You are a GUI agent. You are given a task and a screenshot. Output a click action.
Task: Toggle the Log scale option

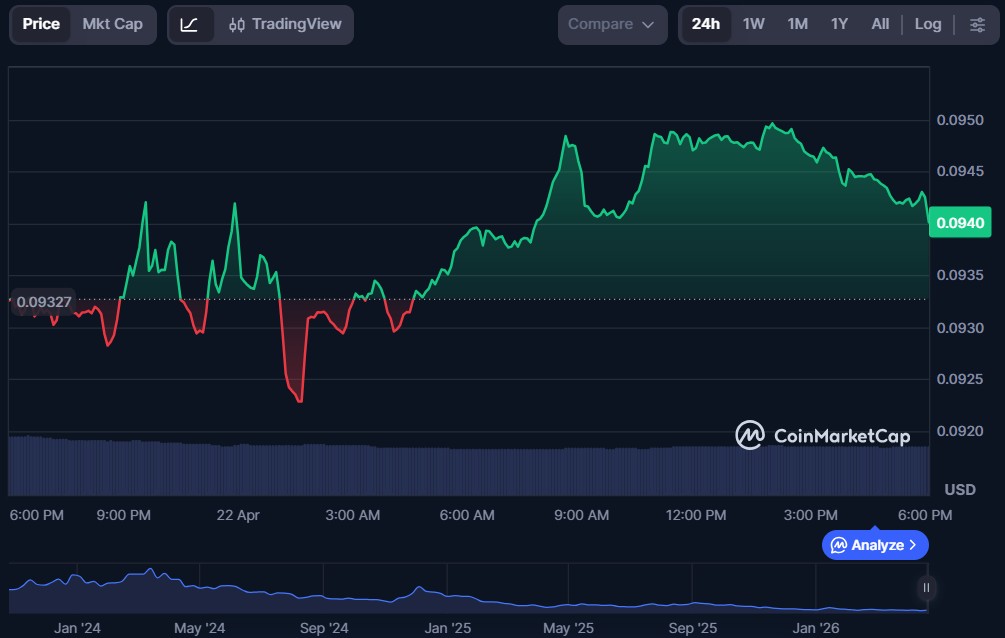click(x=927, y=24)
